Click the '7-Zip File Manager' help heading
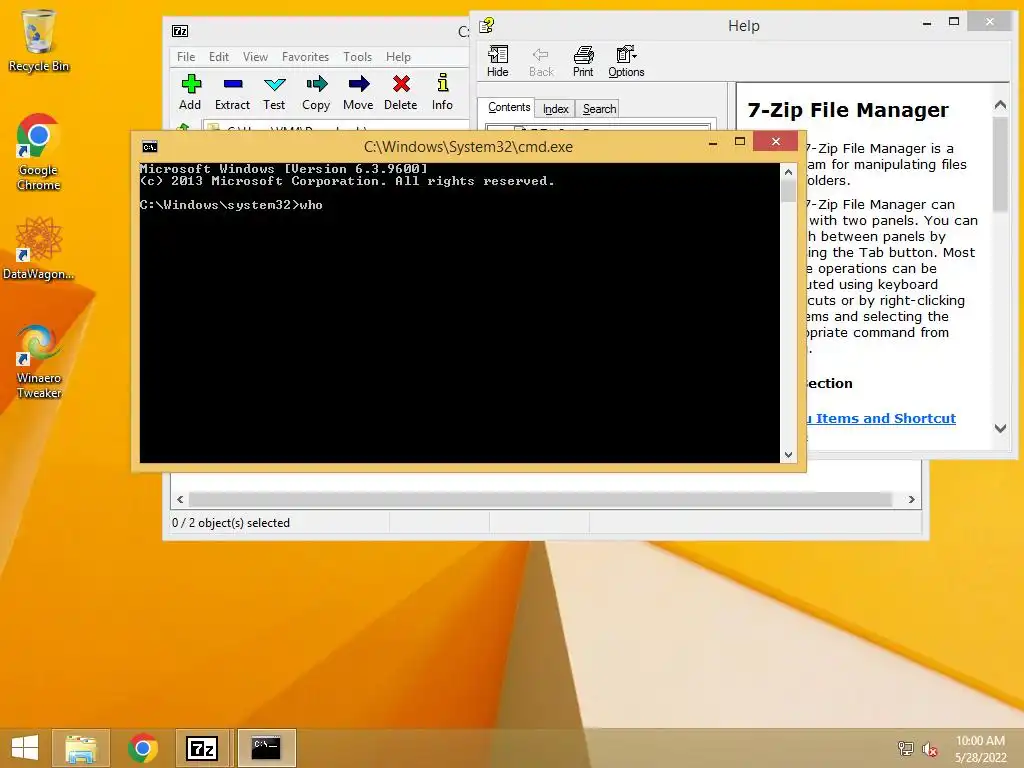This screenshot has width=1024, height=768. 848,110
